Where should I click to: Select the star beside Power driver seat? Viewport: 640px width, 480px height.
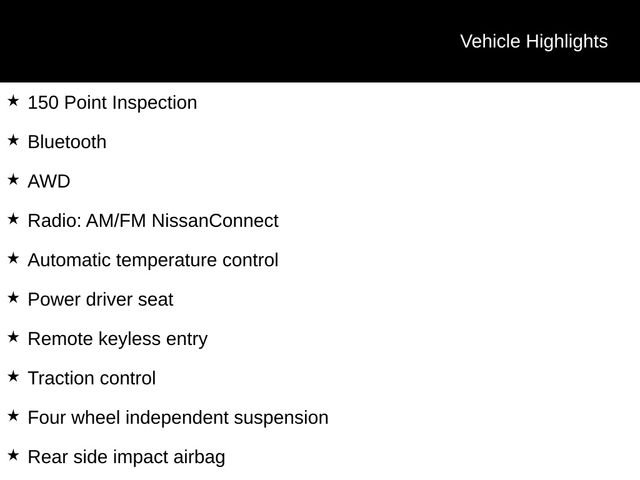point(13,298)
